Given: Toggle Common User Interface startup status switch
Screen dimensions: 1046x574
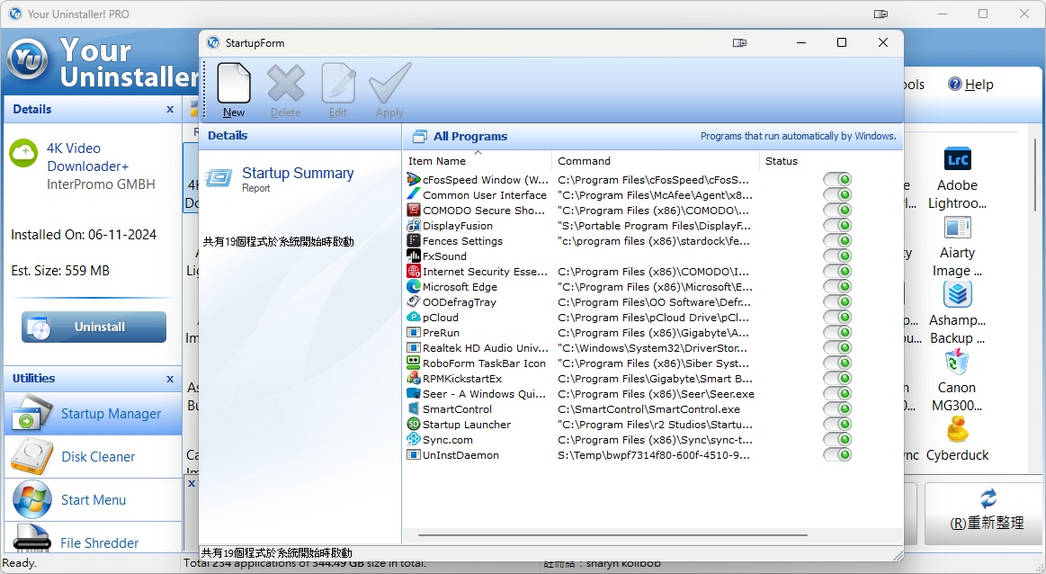Looking at the screenshot, I should [837, 195].
